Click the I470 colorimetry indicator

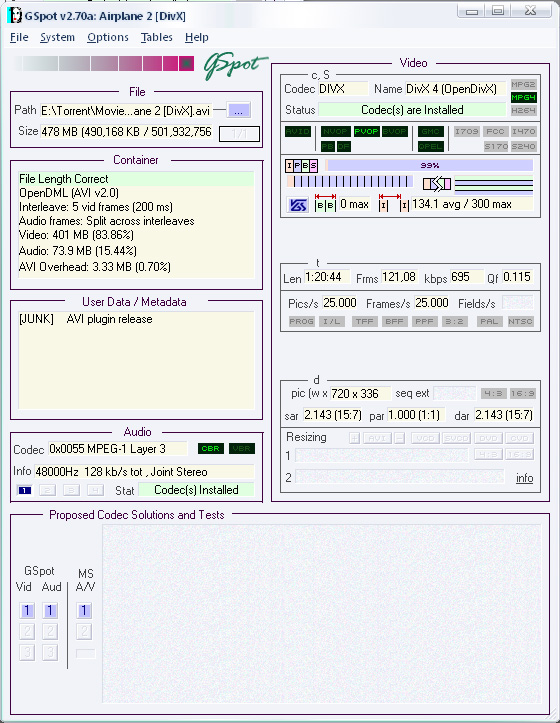524,131
